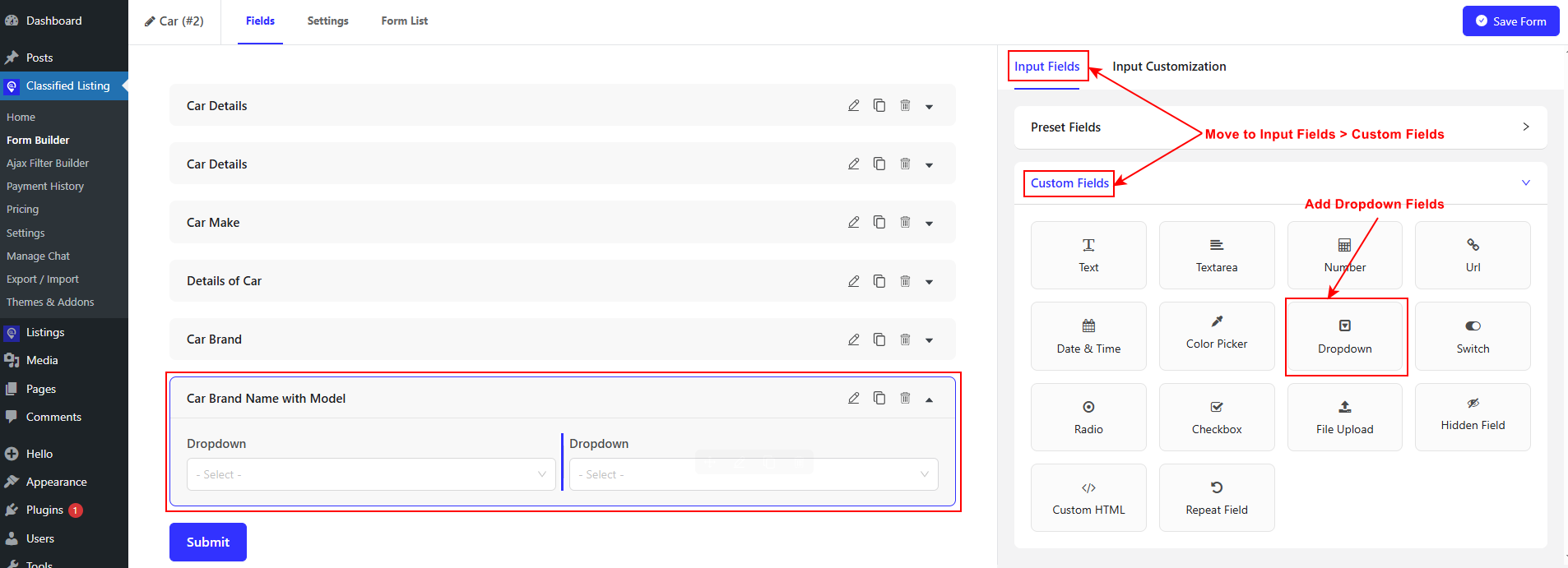Add a Repeat Field
The height and width of the screenshot is (568, 1568).
click(x=1217, y=497)
